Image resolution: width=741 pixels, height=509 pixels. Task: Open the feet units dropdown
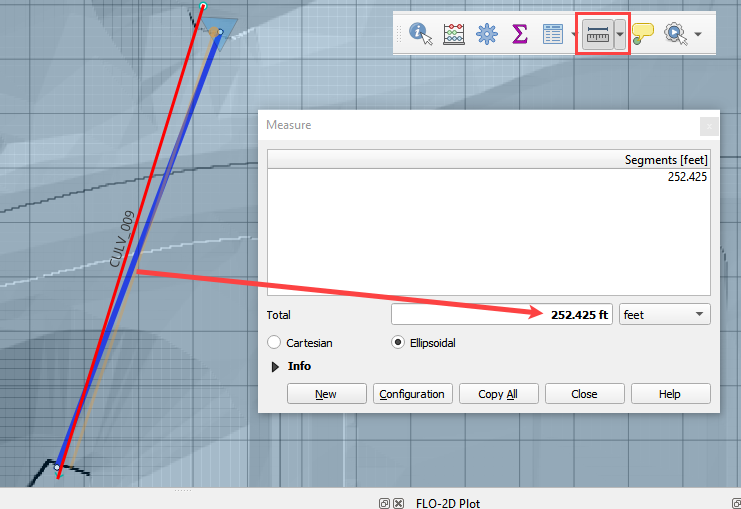tap(664, 315)
